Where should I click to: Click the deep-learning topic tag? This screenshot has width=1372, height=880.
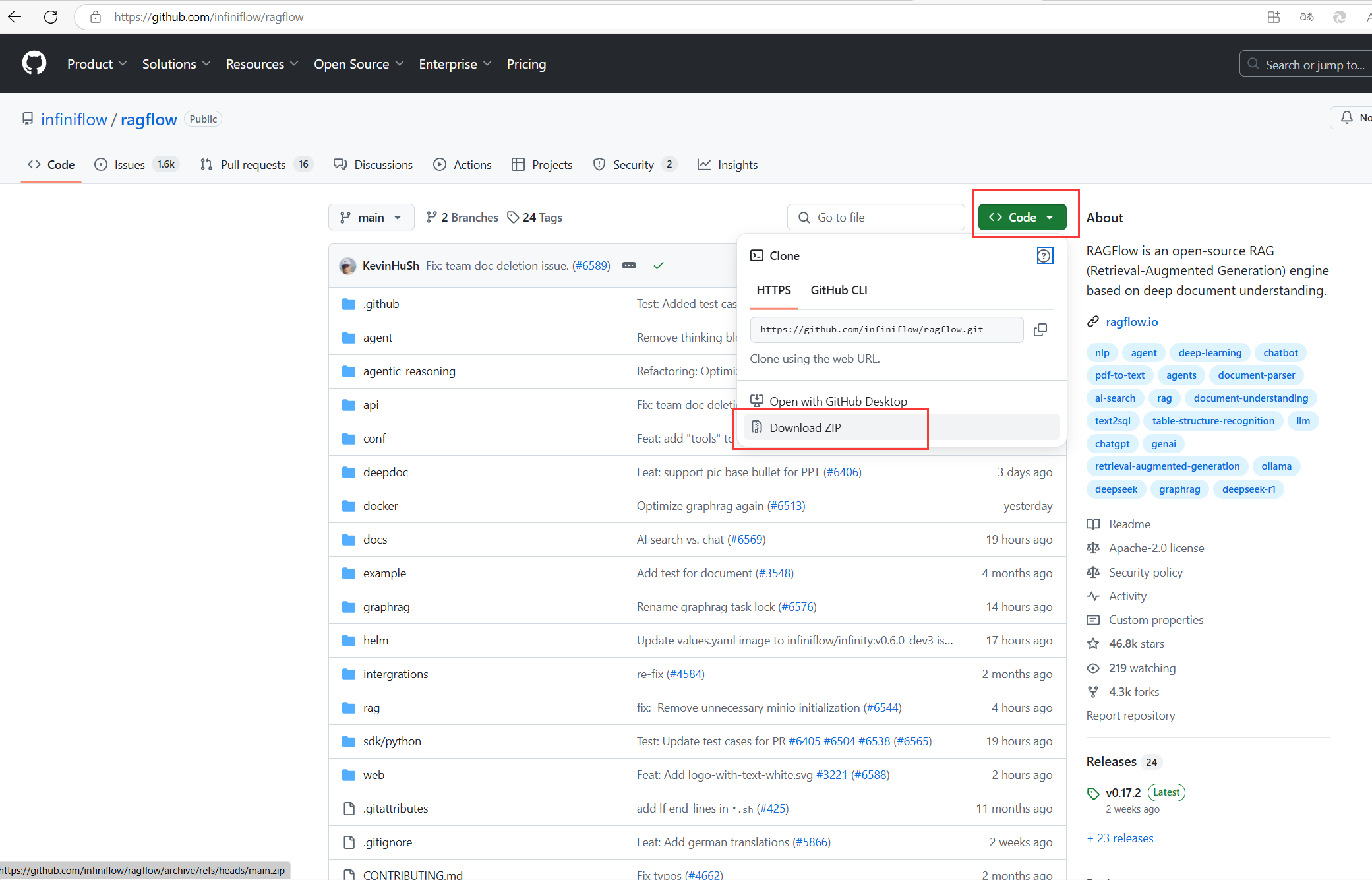pos(1210,353)
